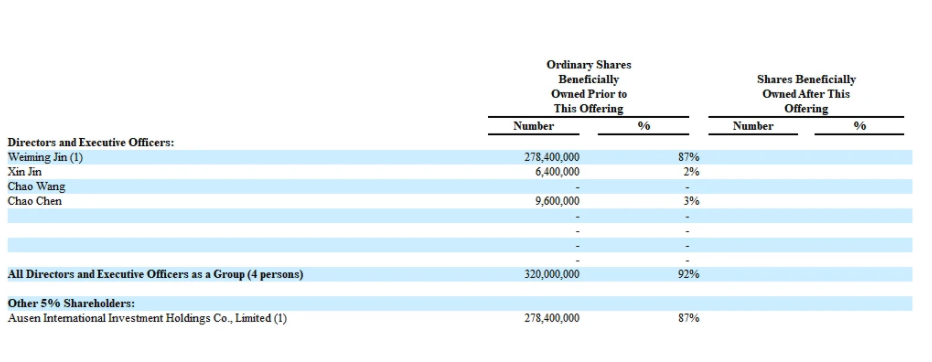Screen dimensions: 932x362
Task: Select All Directors and Executive Officers as a Group
Action: (155, 274)
